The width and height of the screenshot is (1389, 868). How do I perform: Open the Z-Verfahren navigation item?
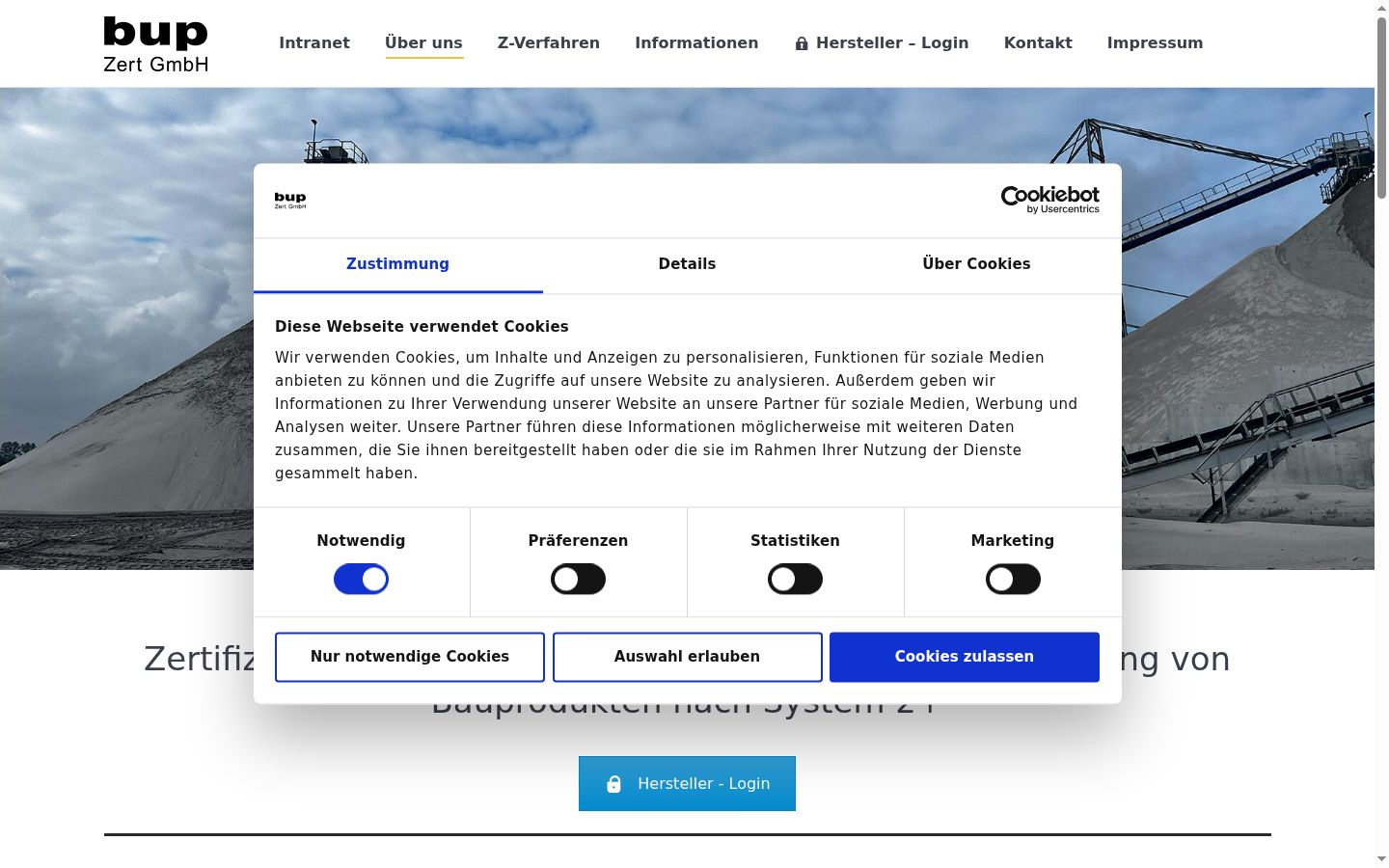(549, 42)
